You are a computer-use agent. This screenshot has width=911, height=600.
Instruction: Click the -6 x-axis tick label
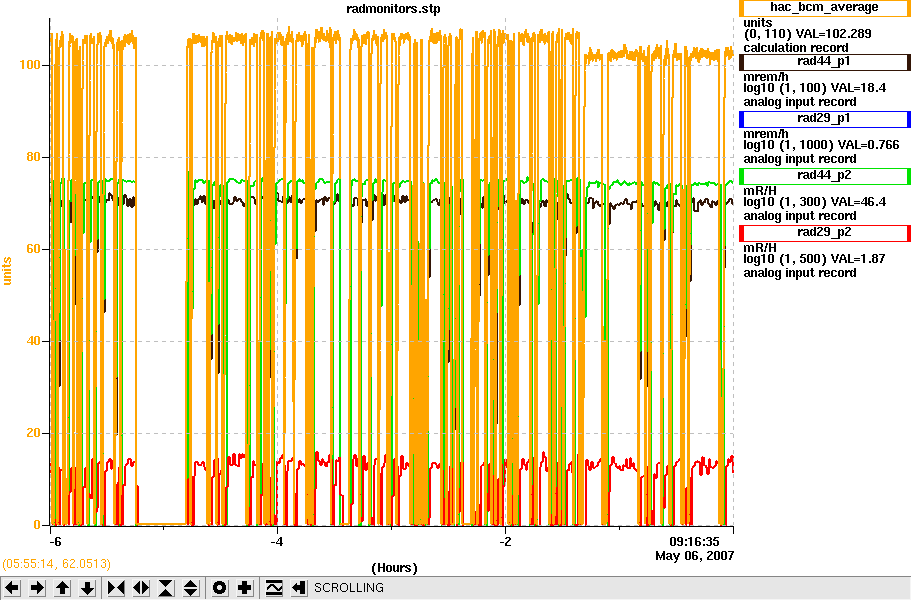[55, 541]
